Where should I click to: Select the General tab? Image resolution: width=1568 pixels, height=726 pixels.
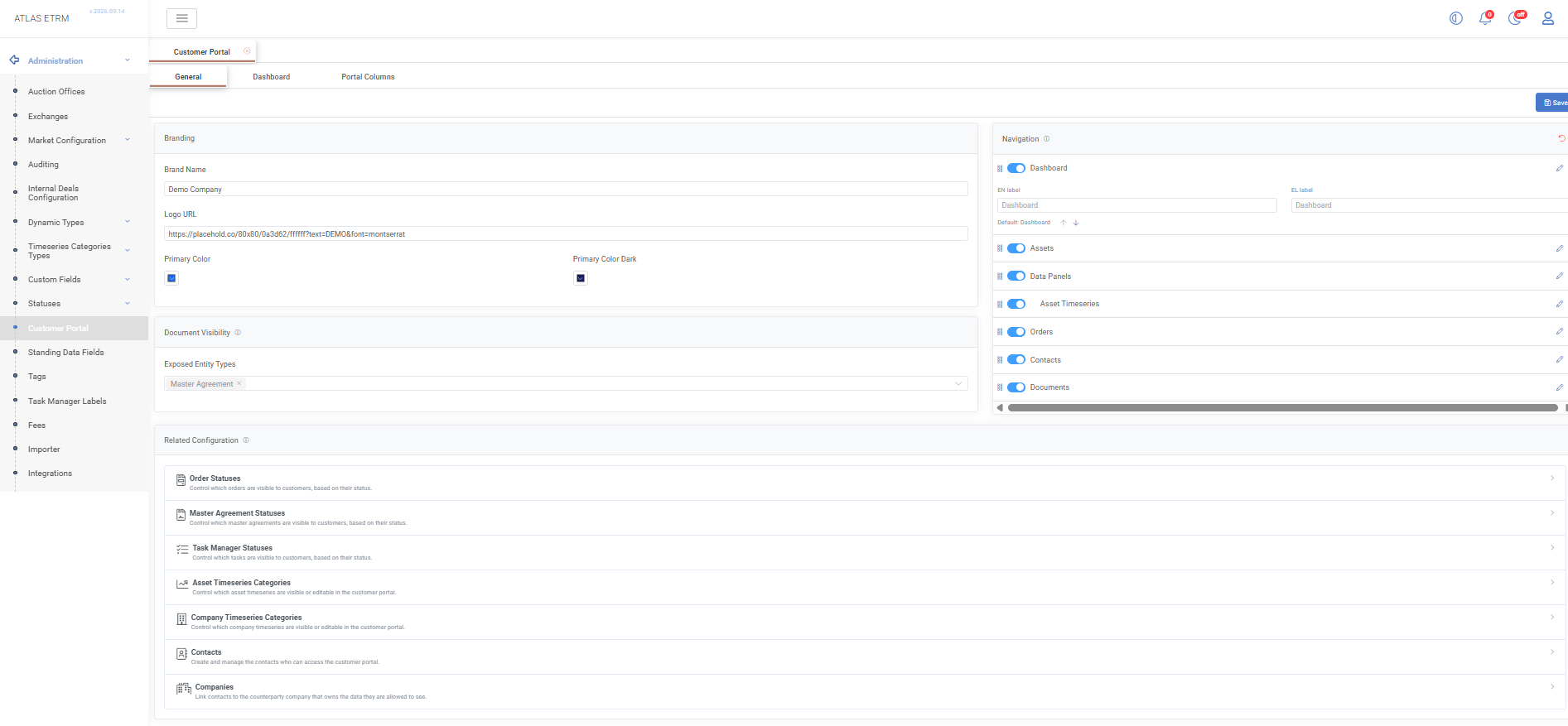coord(188,77)
